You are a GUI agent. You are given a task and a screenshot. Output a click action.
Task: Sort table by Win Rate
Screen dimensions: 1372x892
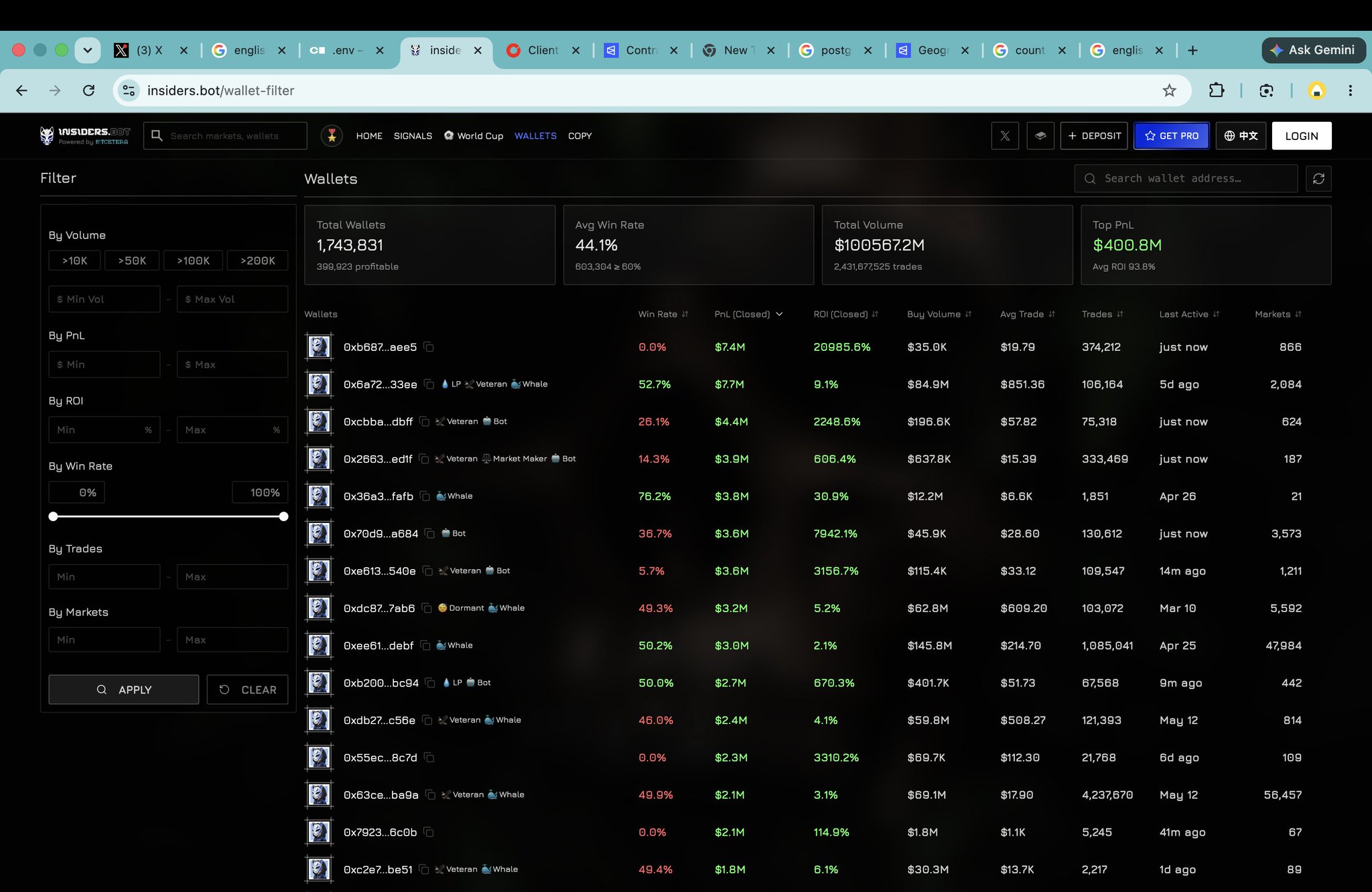click(663, 314)
